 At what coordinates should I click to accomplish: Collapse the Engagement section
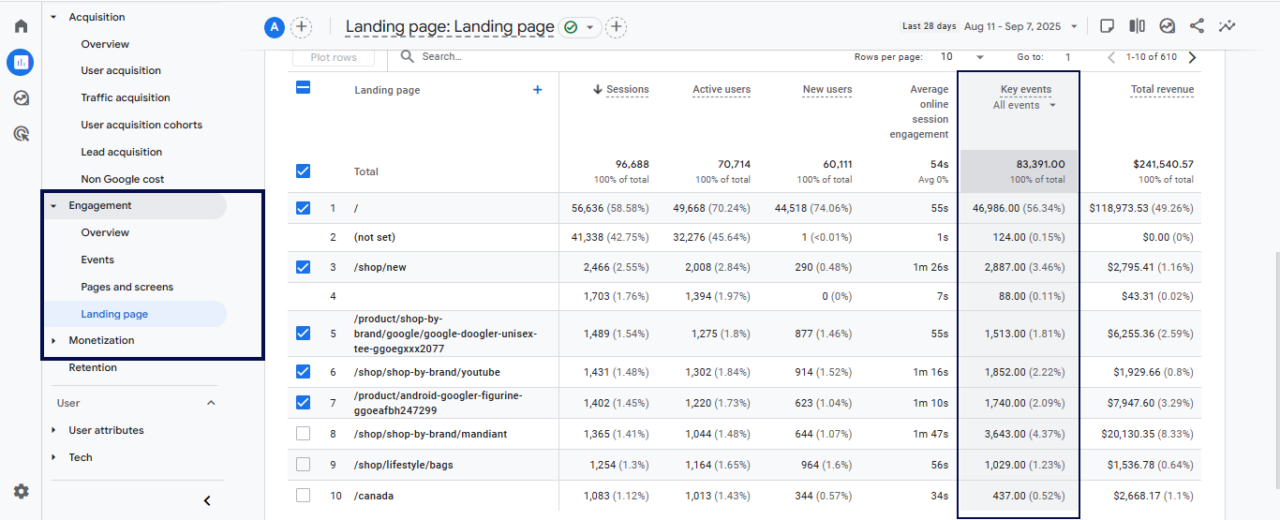click(54, 206)
